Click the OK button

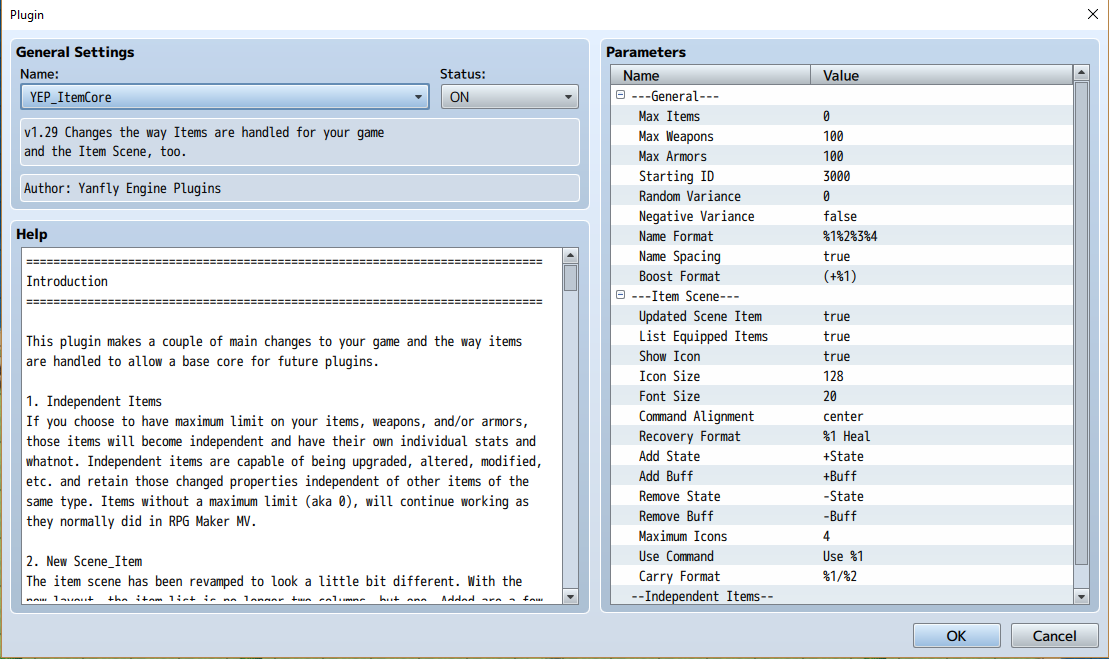[x=956, y=635]
